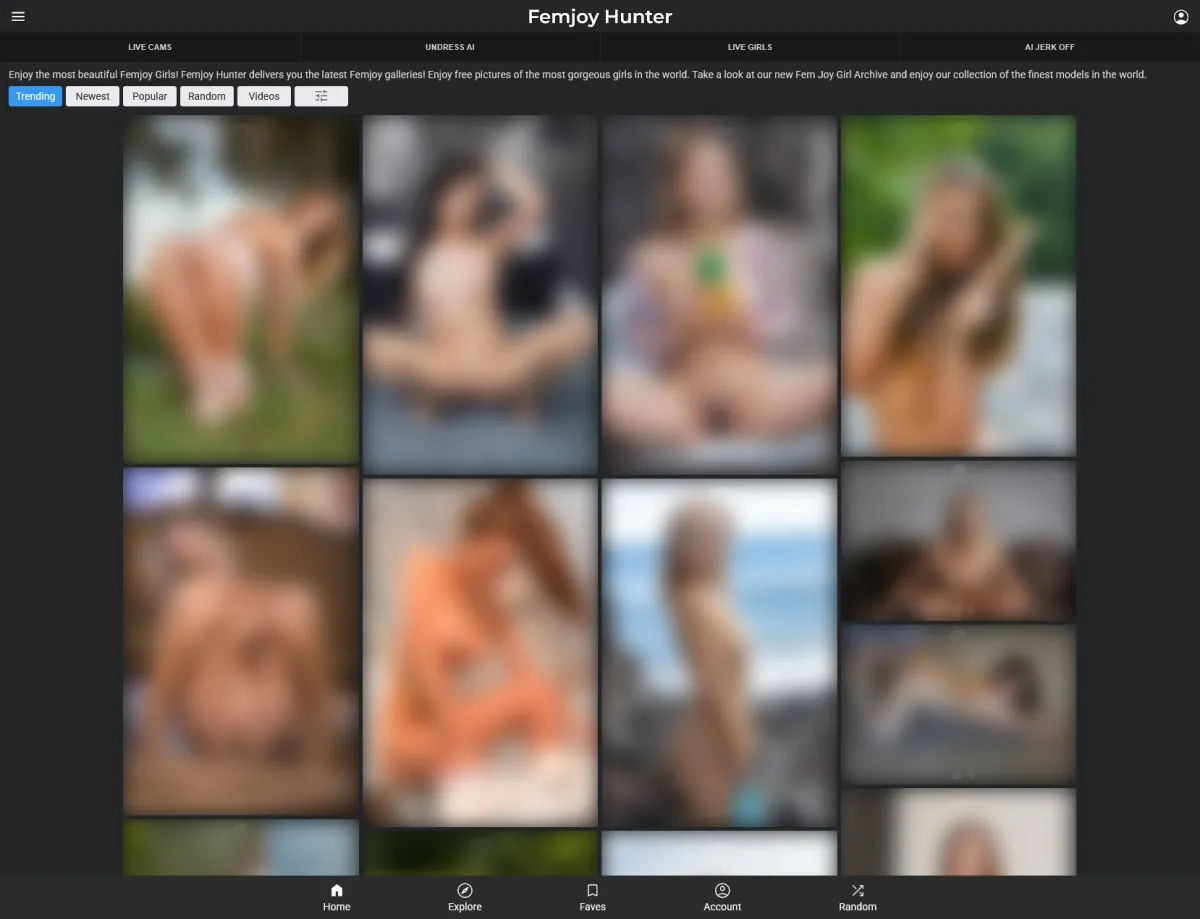Open the thumbnail with green leafy background
The height and width of the screenshot is (919, 1200).
point(958,285)
